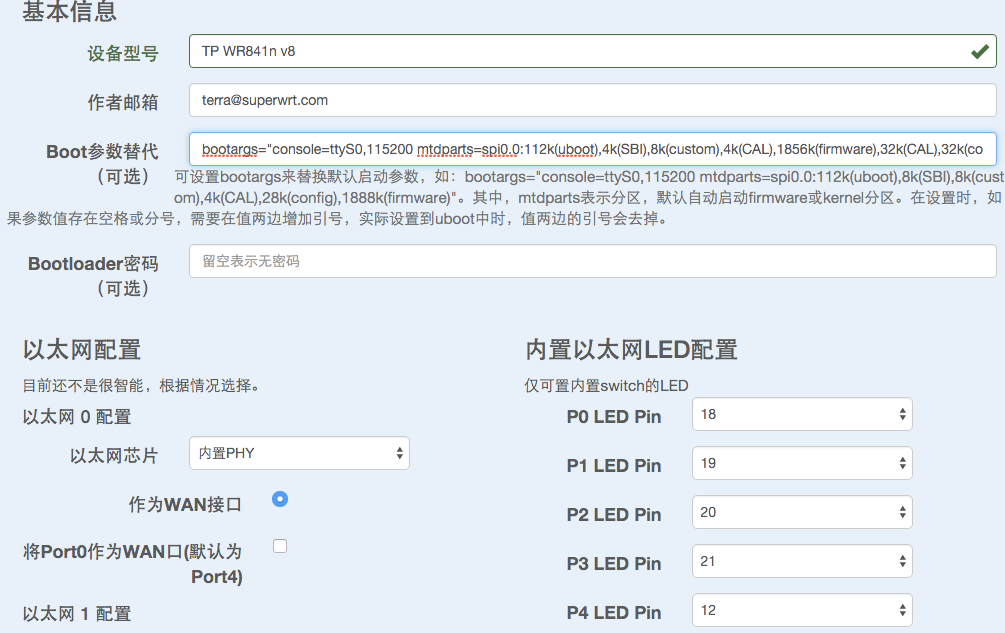Viewport: 1005px width, 633px height.
Task: Expand the P2 LED Pin selector
Action: point(802,512)
